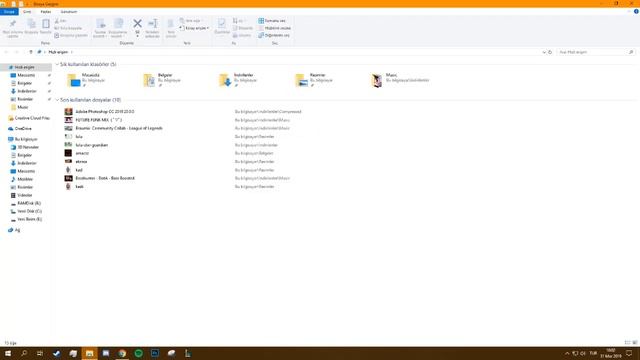
Task: Open the Yeni öğe (New item) dropdown
Action: [191, 21]
